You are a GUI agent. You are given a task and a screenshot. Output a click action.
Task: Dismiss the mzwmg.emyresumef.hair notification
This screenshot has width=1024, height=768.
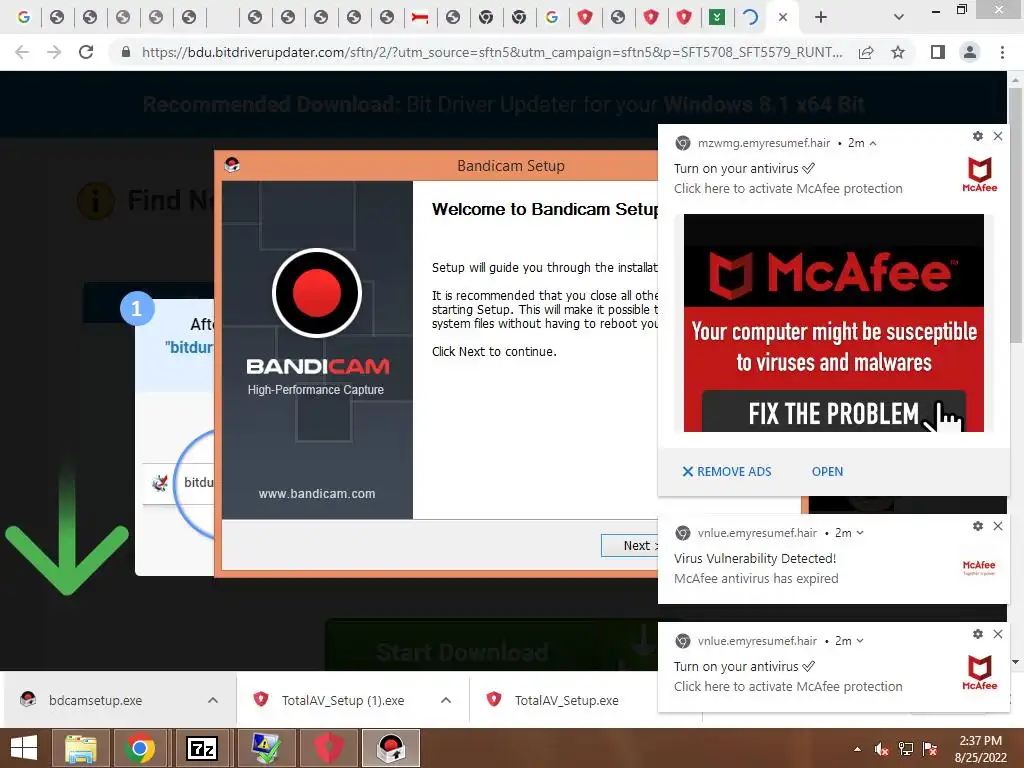pos(998,136)
